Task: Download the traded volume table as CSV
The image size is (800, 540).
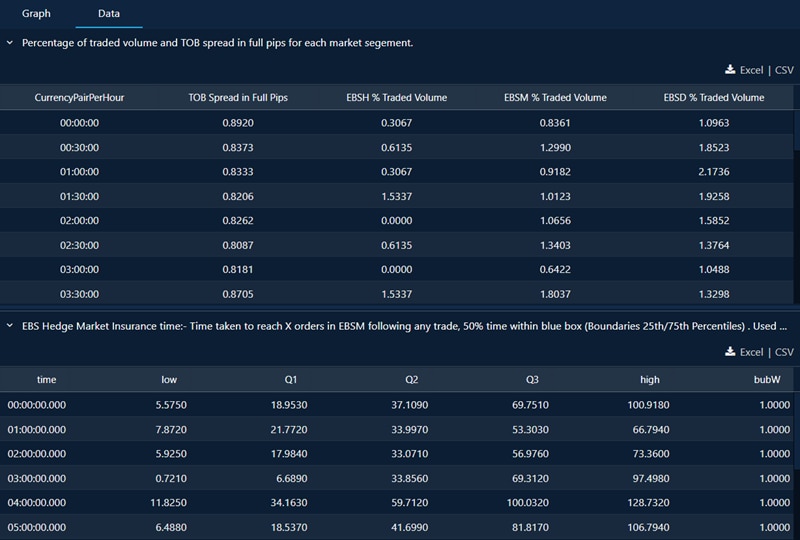Action: pyautogui.click(x=784, y=70)
